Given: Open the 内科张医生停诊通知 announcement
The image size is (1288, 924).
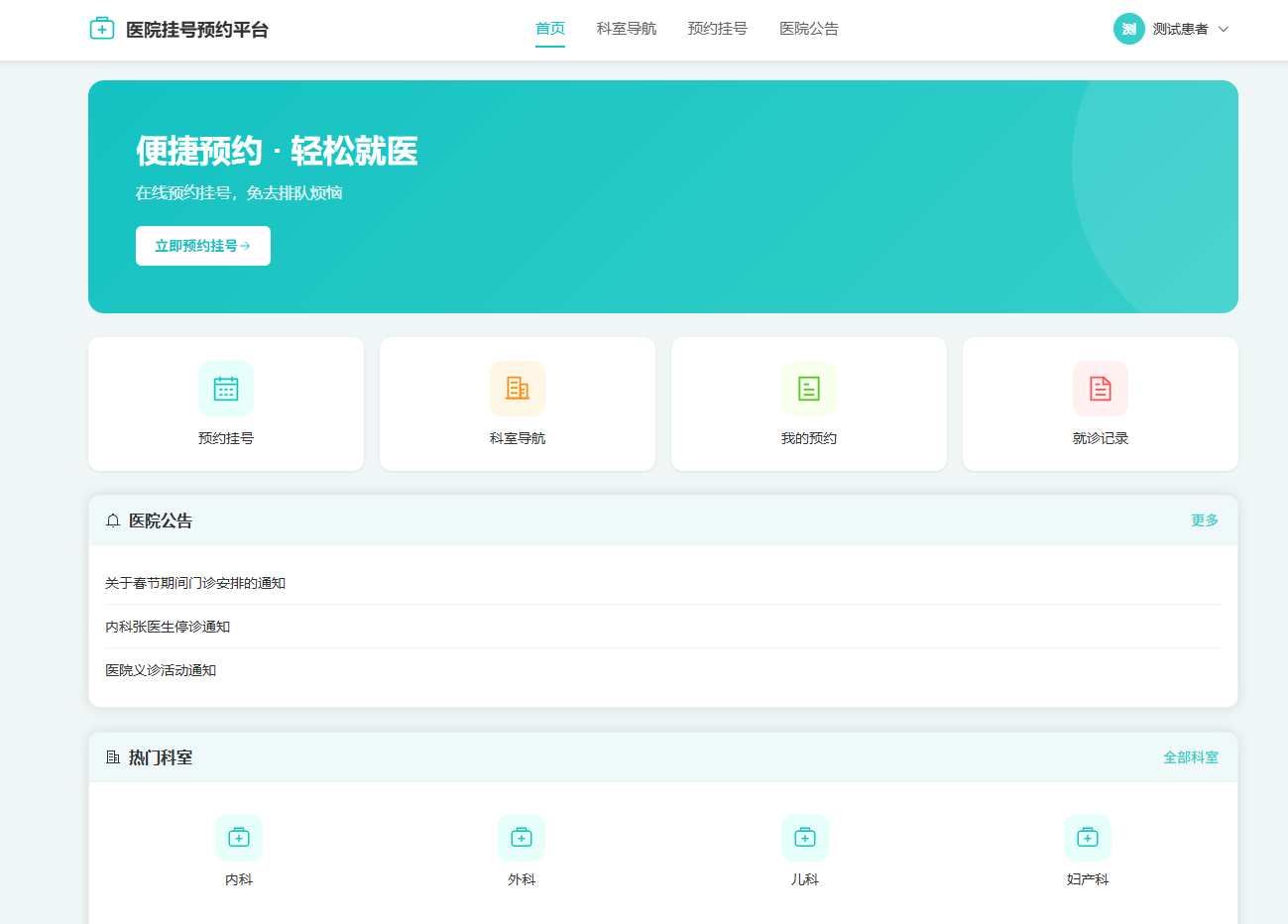Looking at the screenshot, I should pos(168,627).
